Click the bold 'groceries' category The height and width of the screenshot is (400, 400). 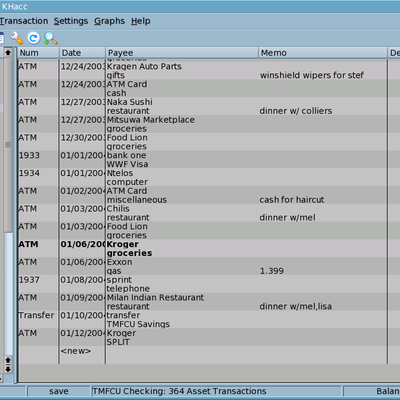[x=129, y=253]
